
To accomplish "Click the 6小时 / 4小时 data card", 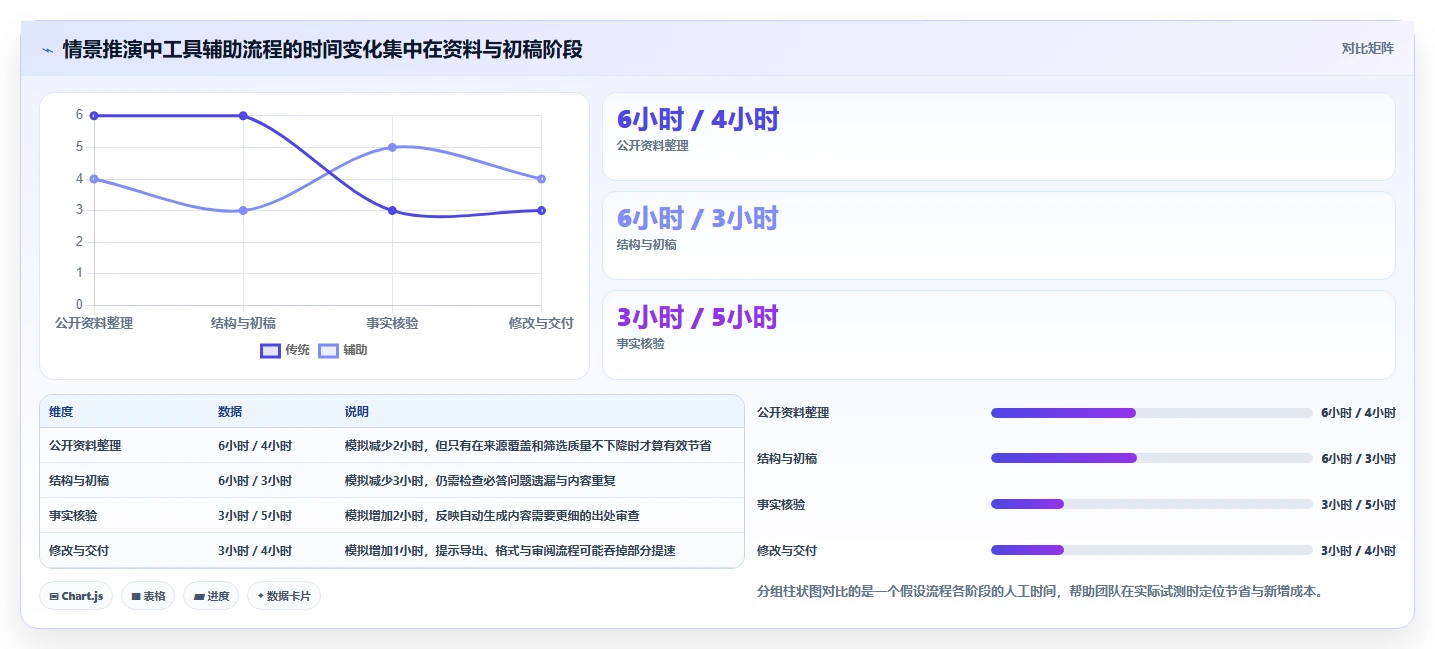I will [x=998, y=137].
